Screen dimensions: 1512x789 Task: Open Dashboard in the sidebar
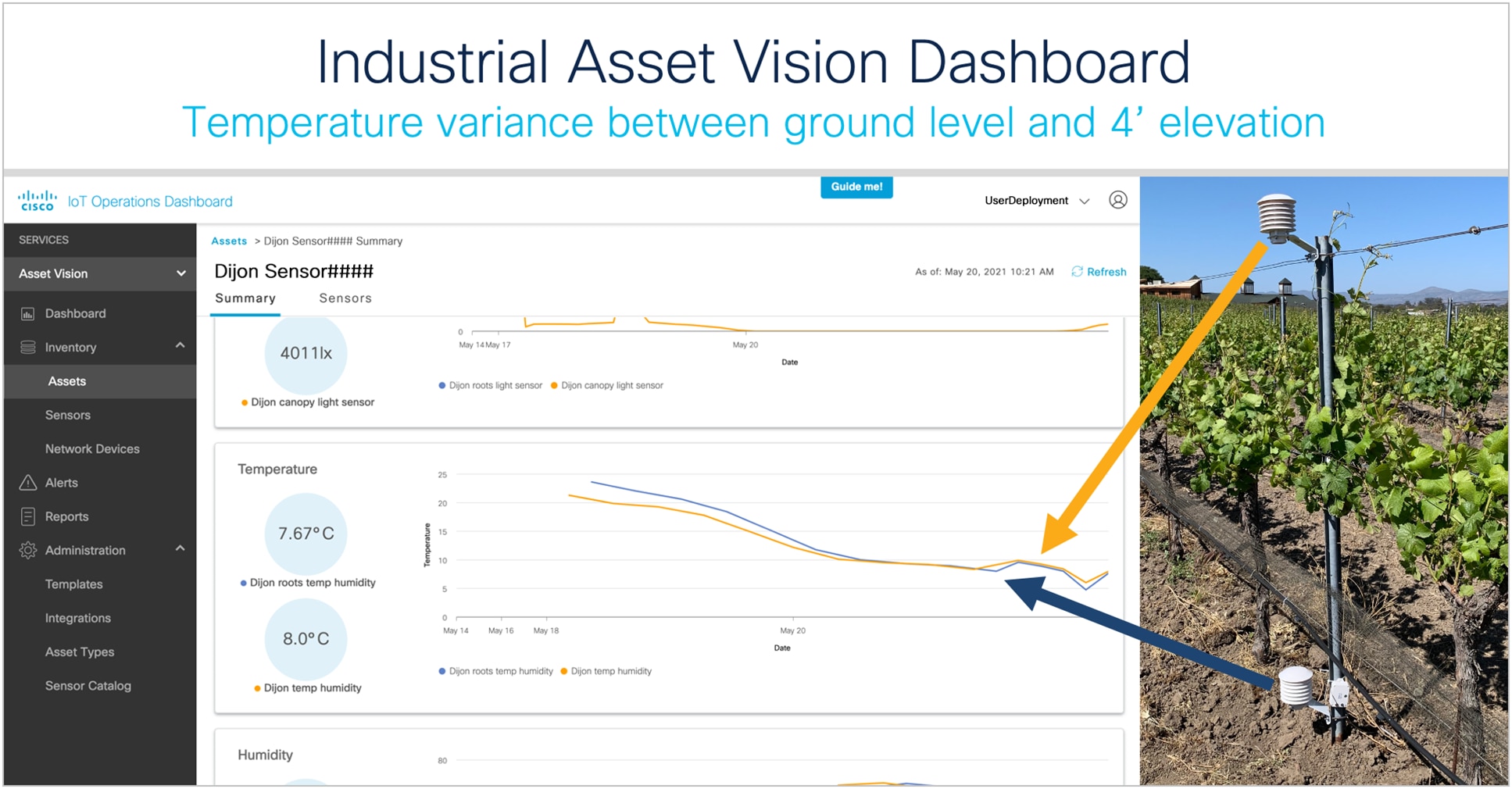point(75,313)
